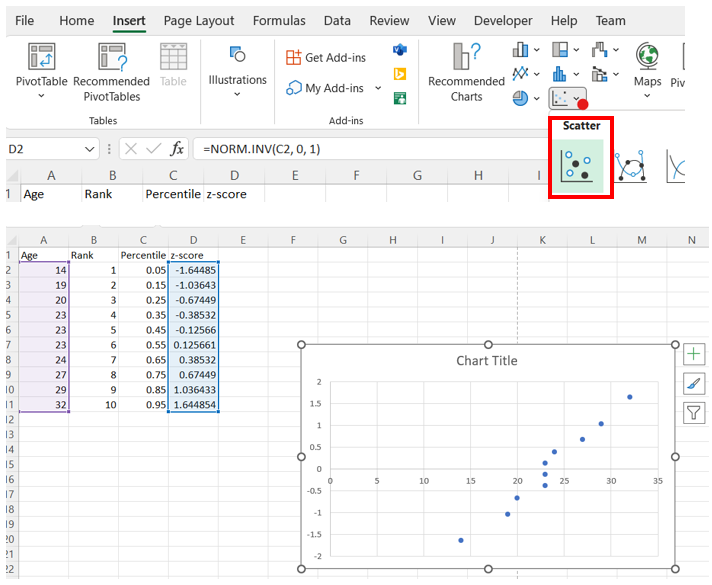The height and width of the screenshot is (585, 712).
Task: Click the top-middle chart resize handle
Action: [488, 345]
